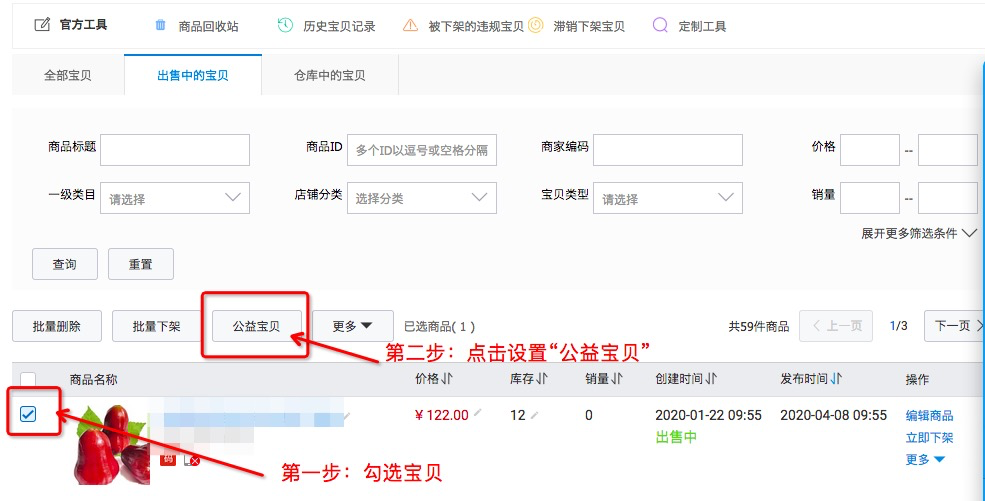Focus the 商家编码 input field
Image resolution: width=985 pixels, height=501 pixels.
[668, 150]
